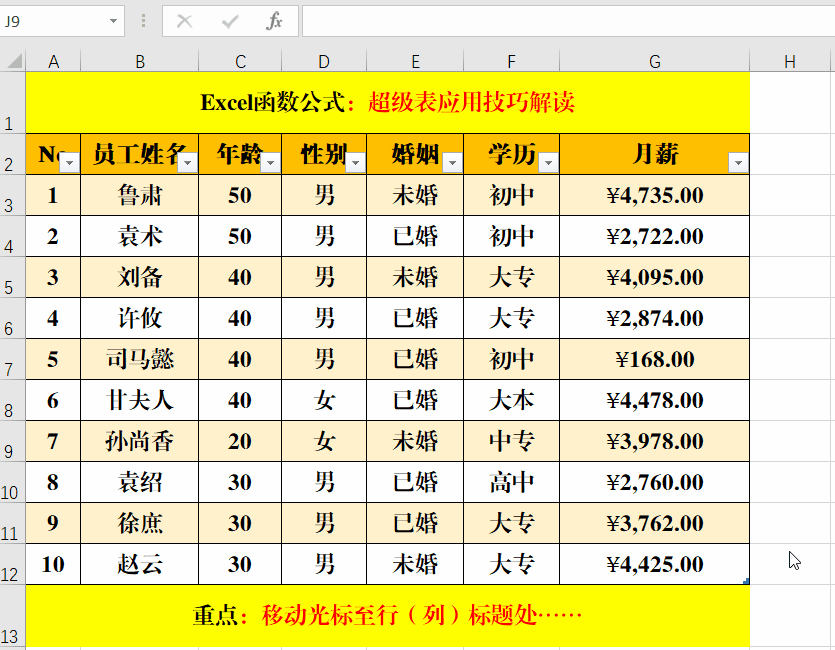Click the name cell 袁术
This screenshot has height=650, width=835.
140,236
